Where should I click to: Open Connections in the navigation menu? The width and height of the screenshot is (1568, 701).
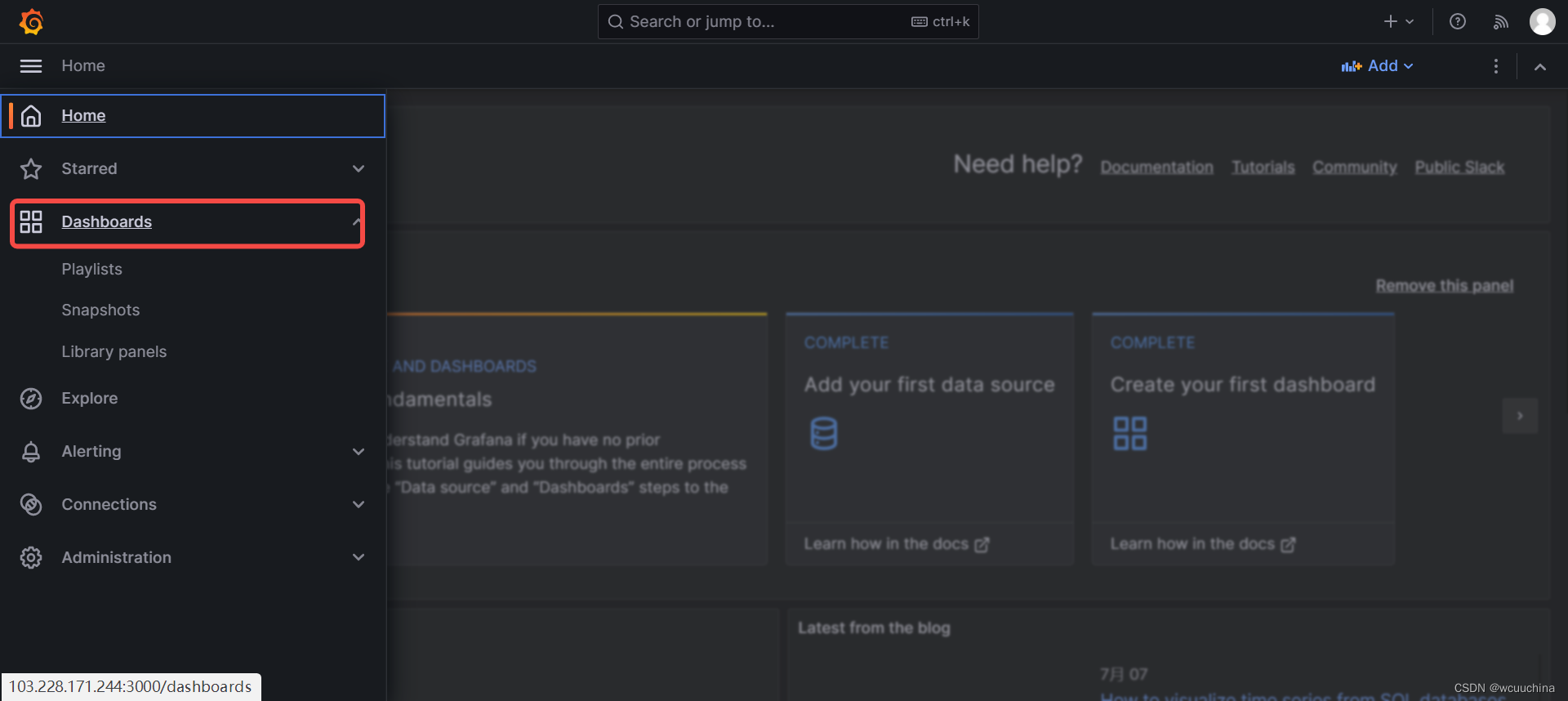point(109,505)
